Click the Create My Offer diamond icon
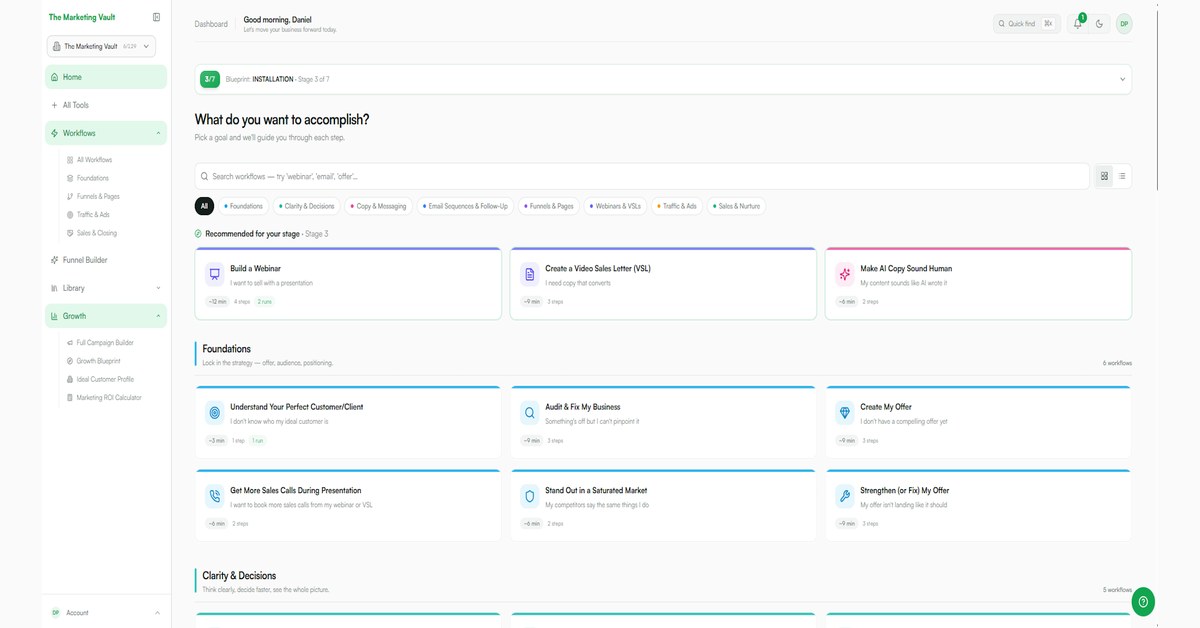Viewport: 1200px width, 628px height. click(844, 413)
